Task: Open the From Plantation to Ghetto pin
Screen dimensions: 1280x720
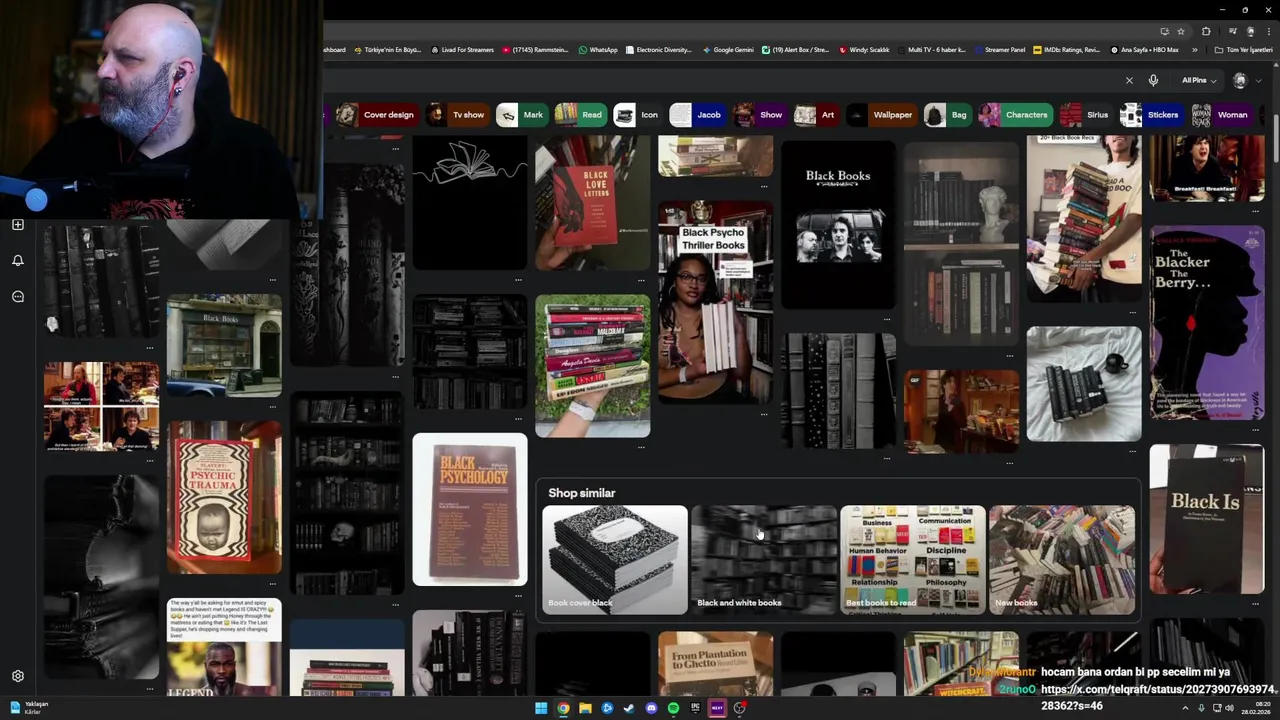Action: tap(715, 665)
